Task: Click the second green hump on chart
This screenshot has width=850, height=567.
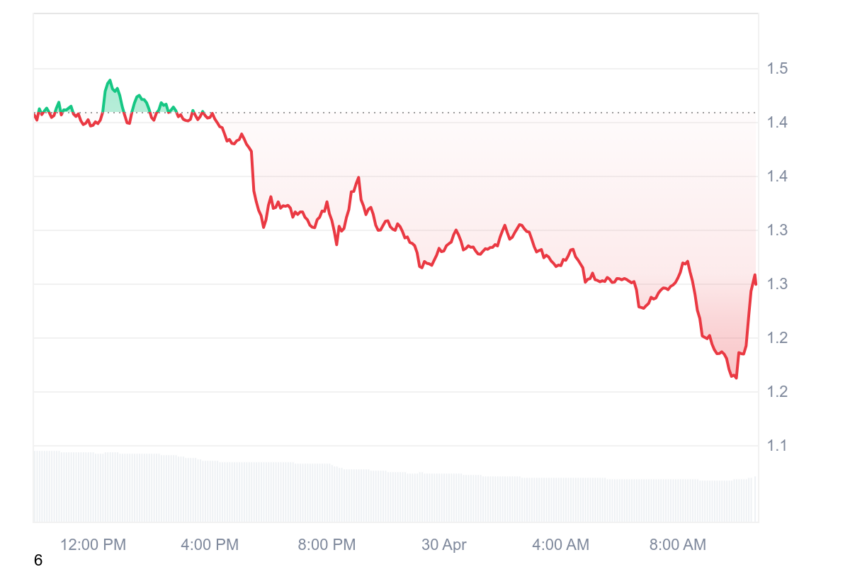Action: click(x=140, y=98)
